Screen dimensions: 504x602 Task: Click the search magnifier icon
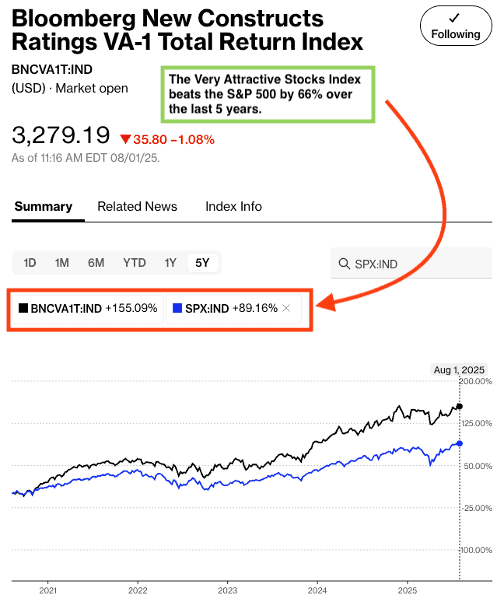tap(344, 264)
